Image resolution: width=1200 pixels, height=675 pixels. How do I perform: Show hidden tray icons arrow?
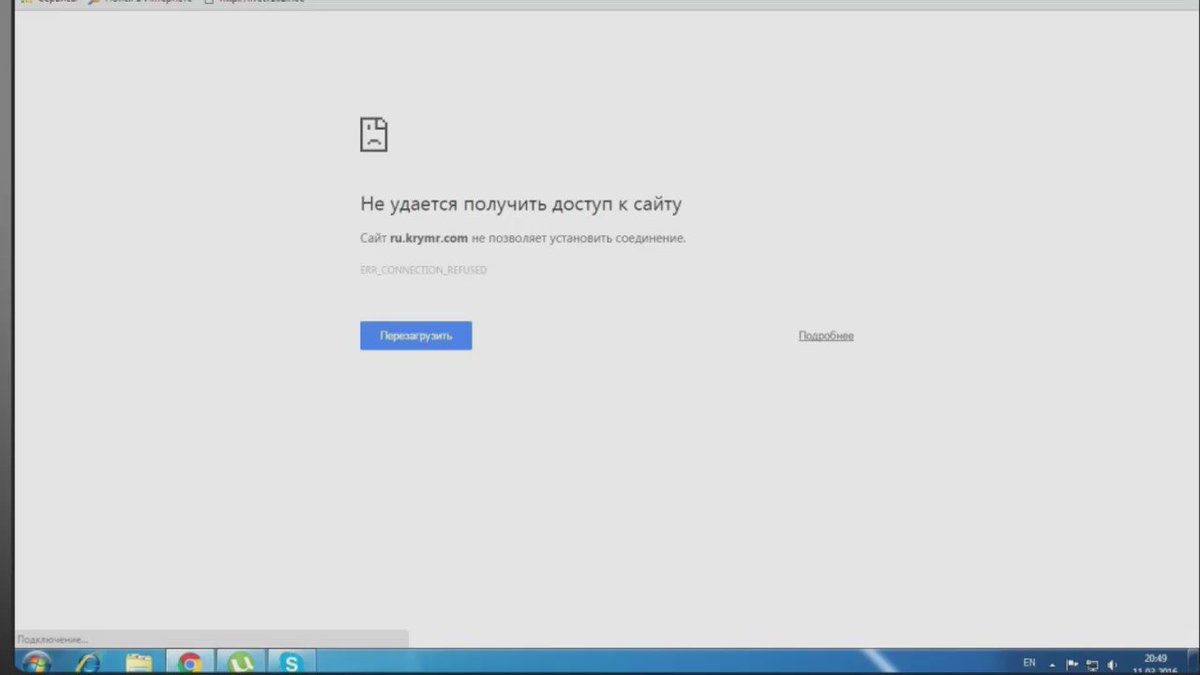point(1052,664)
